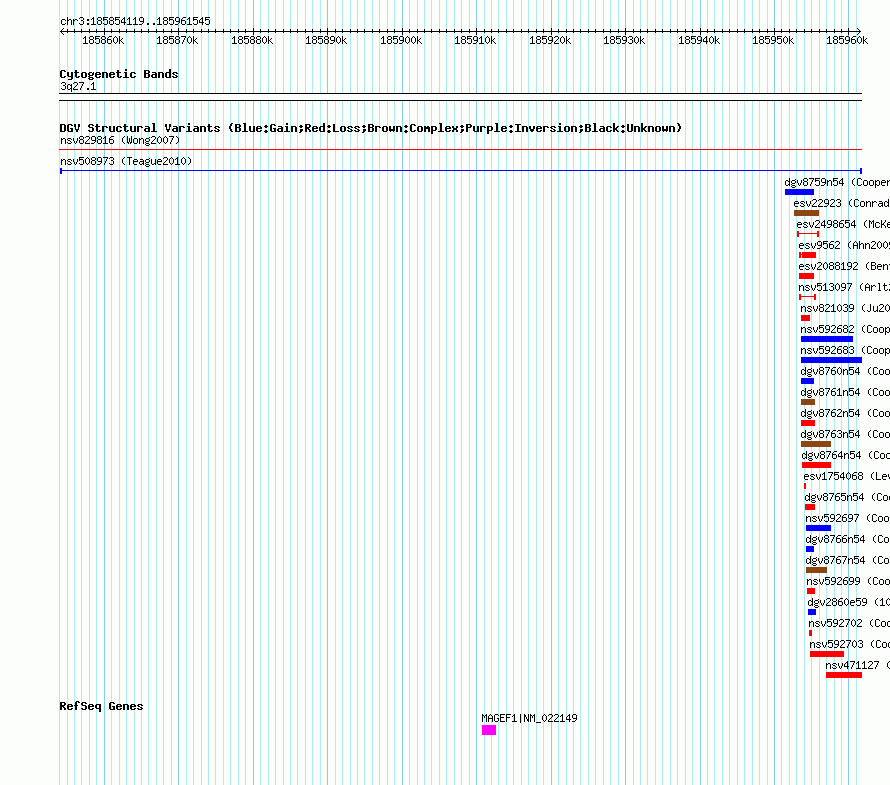Click the magenta MAGEF1 gene box
Screen dimensions: 890x785
(x=489, y=730)
